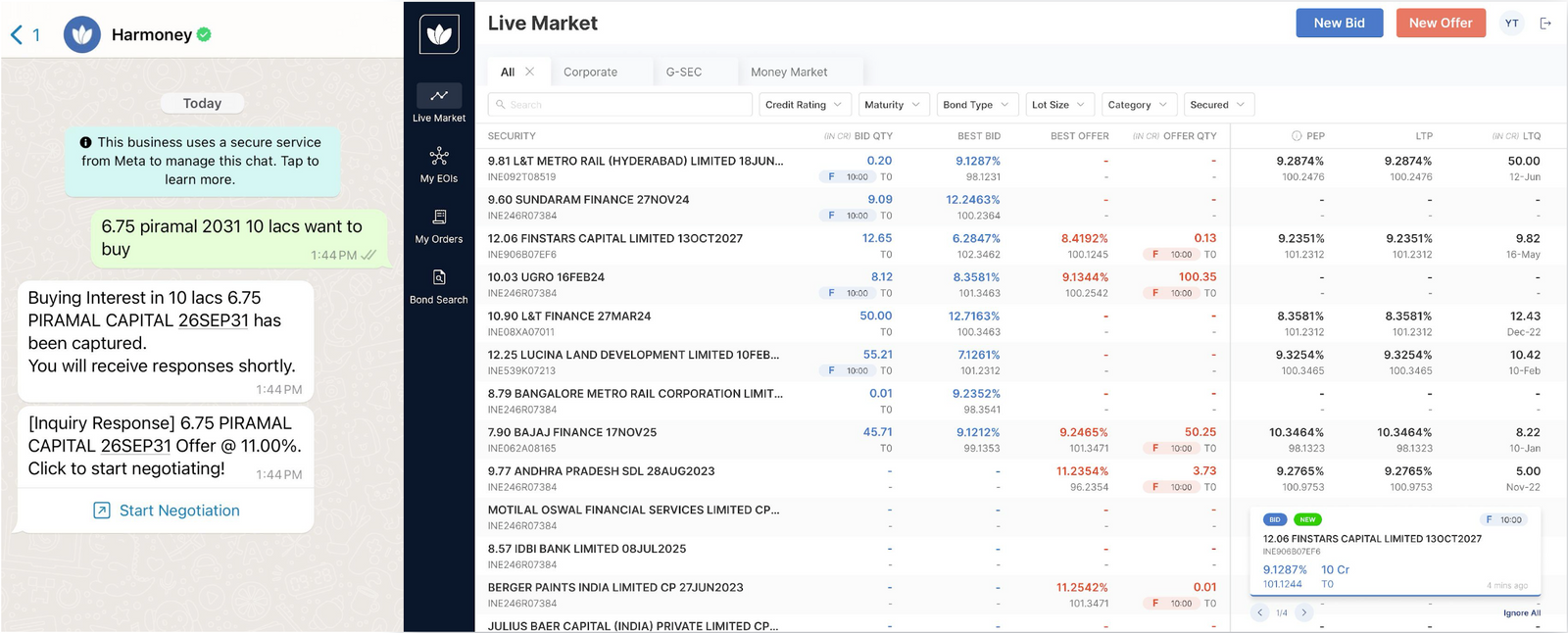Click bid quantity 45.71 for Bajaj Finance
Image resolution: width=1568 pixels, height=633 pixels.
click(877, 432)
